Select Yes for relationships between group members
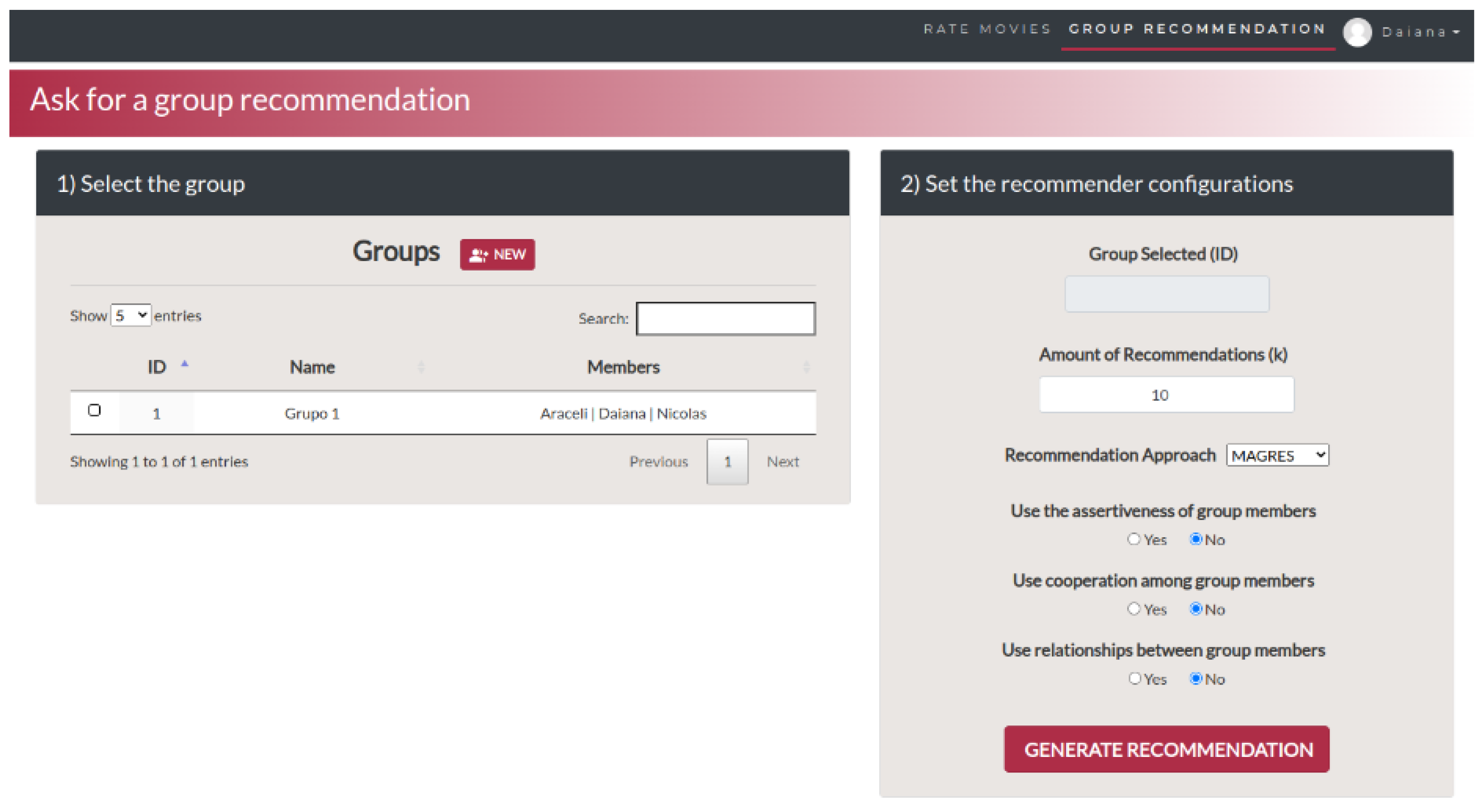 (1134, 678)
